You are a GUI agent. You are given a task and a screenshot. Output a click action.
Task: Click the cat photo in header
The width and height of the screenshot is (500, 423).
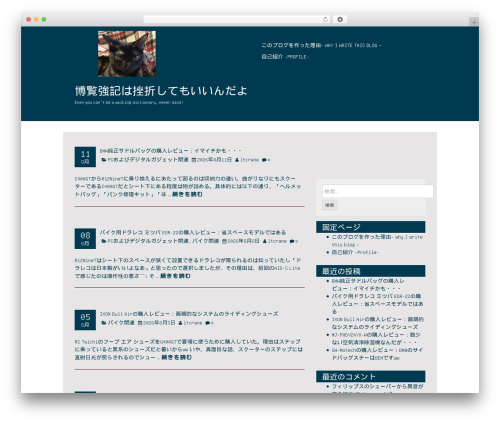point(127,54)
